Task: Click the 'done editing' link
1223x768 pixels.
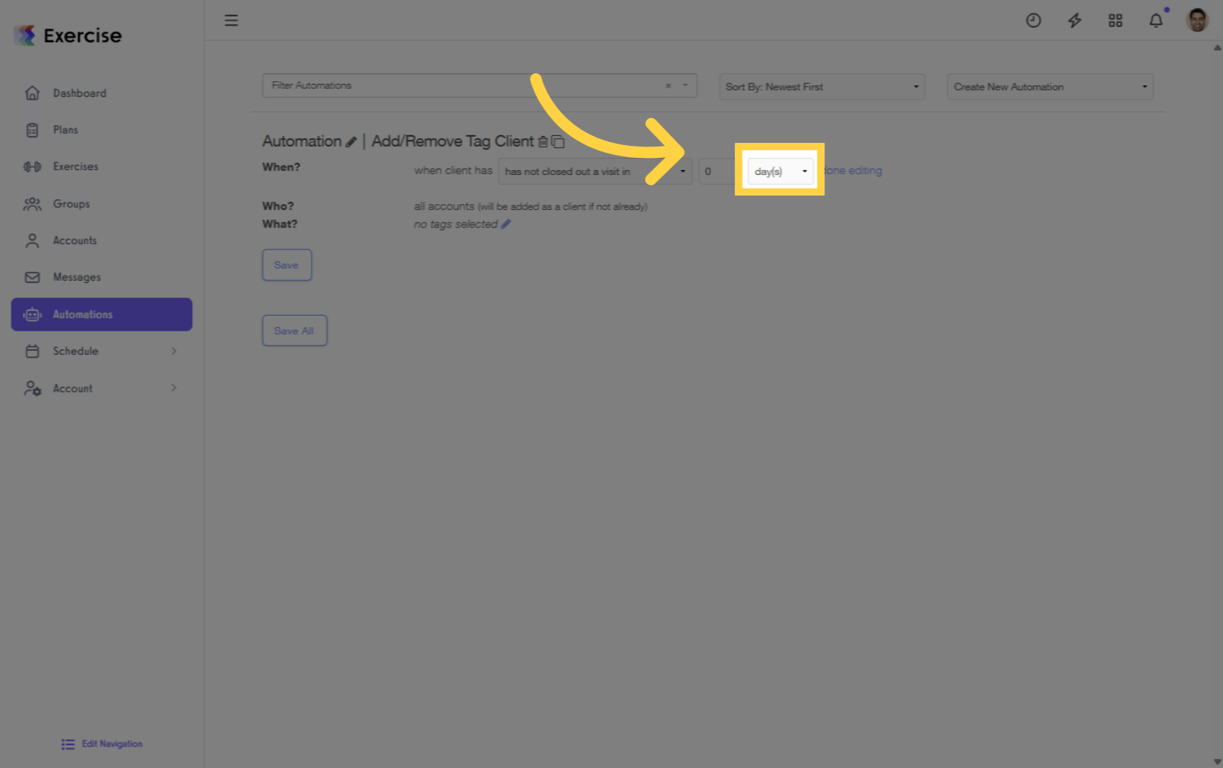Action: click(x=852, y=170)
